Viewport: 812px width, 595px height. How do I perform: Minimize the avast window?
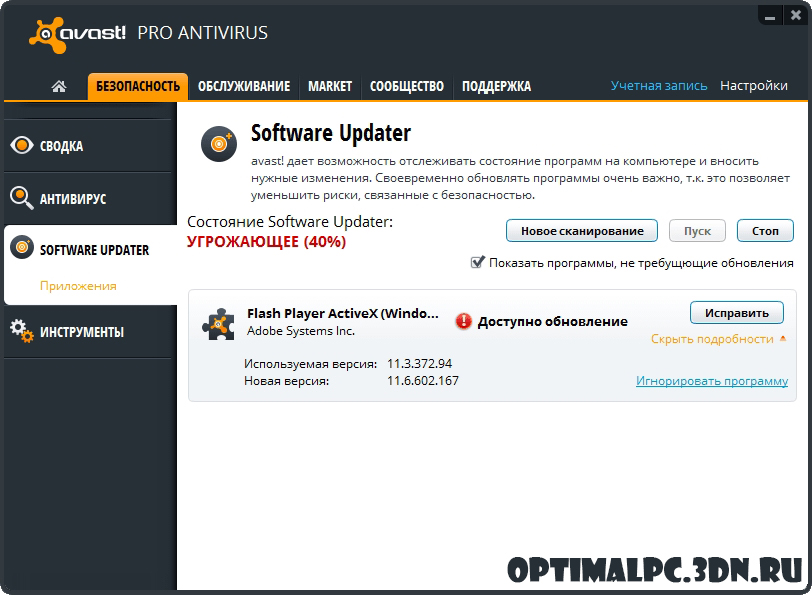[770, 17]
